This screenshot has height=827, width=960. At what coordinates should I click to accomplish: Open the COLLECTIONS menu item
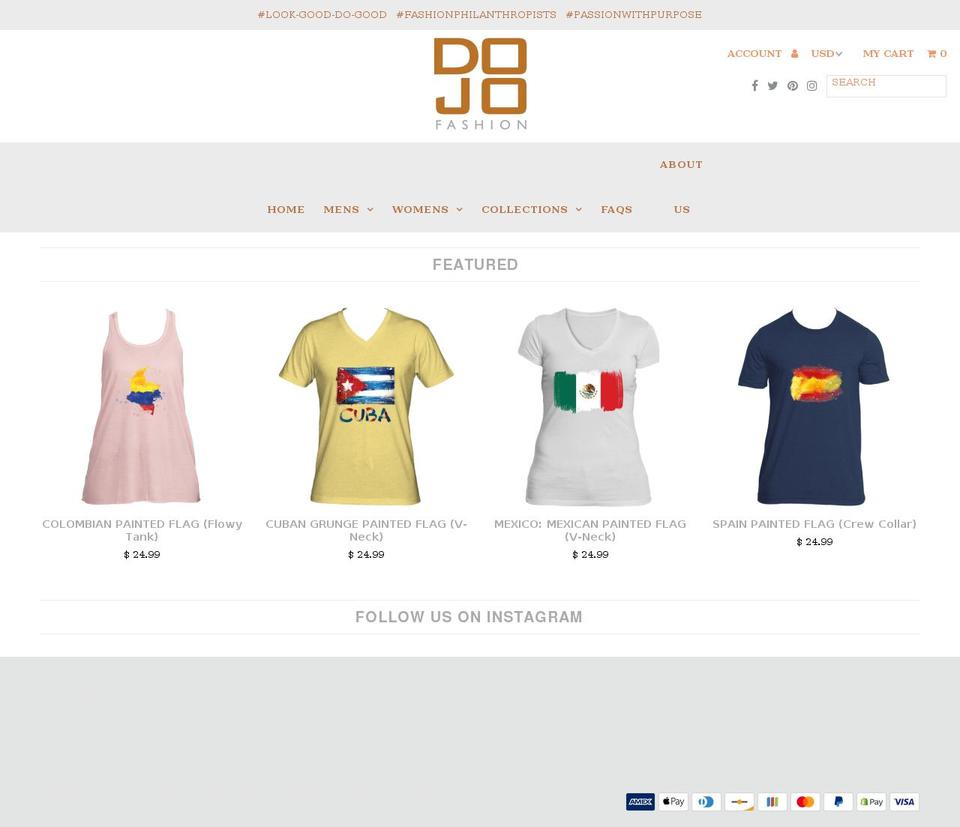click(x=525, y=209)
